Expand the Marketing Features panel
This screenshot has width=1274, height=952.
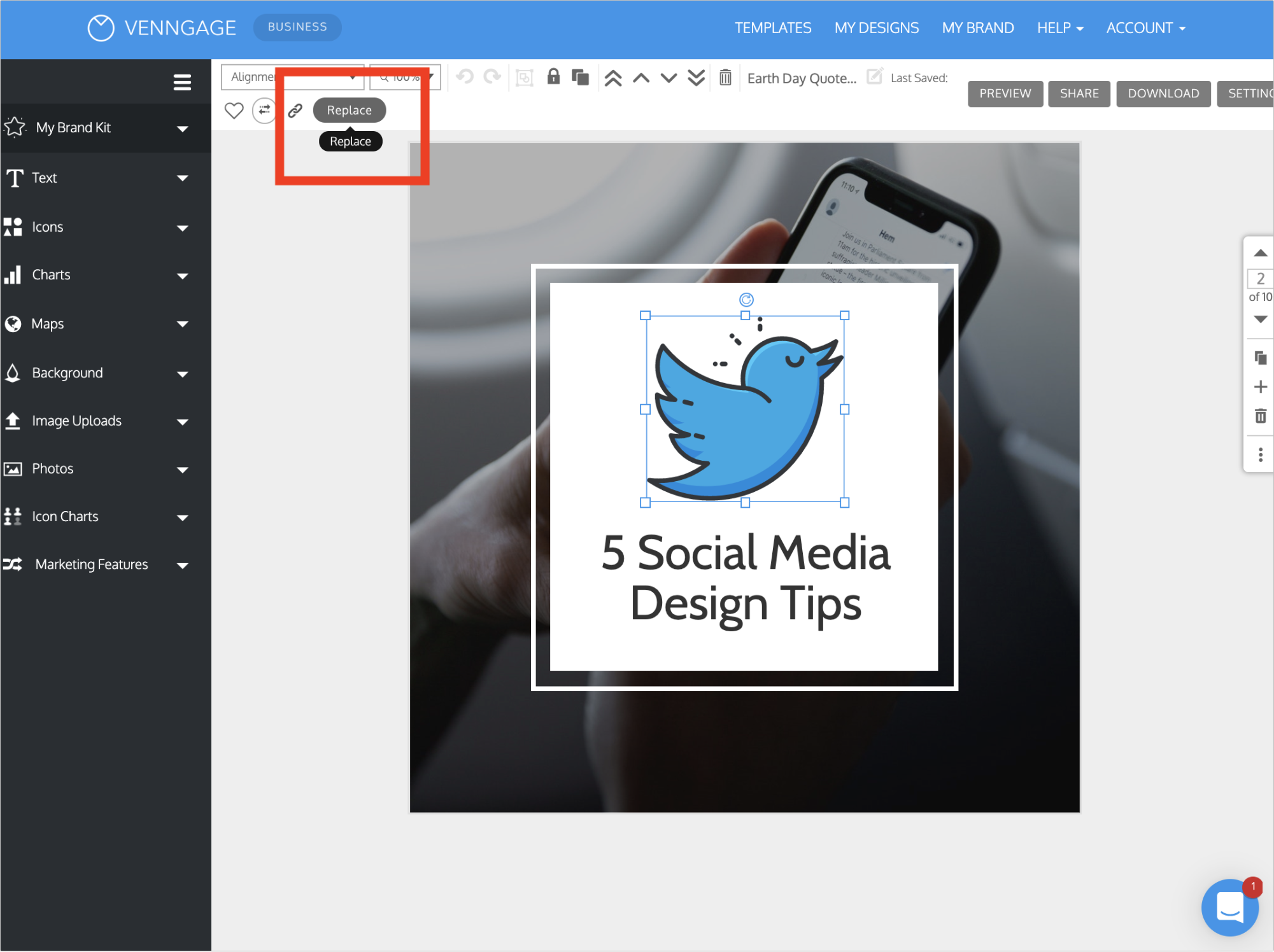coord(105,564)
